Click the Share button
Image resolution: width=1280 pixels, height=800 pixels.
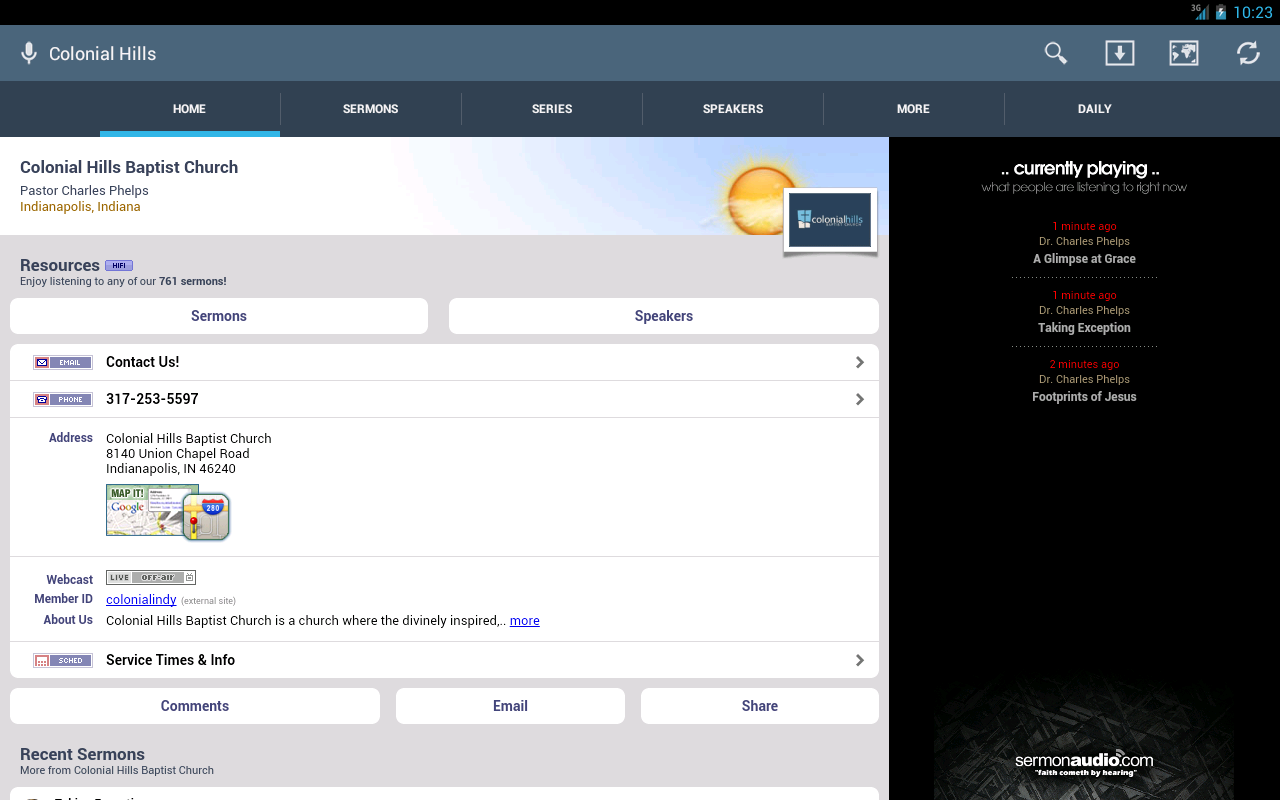[760, 706]
